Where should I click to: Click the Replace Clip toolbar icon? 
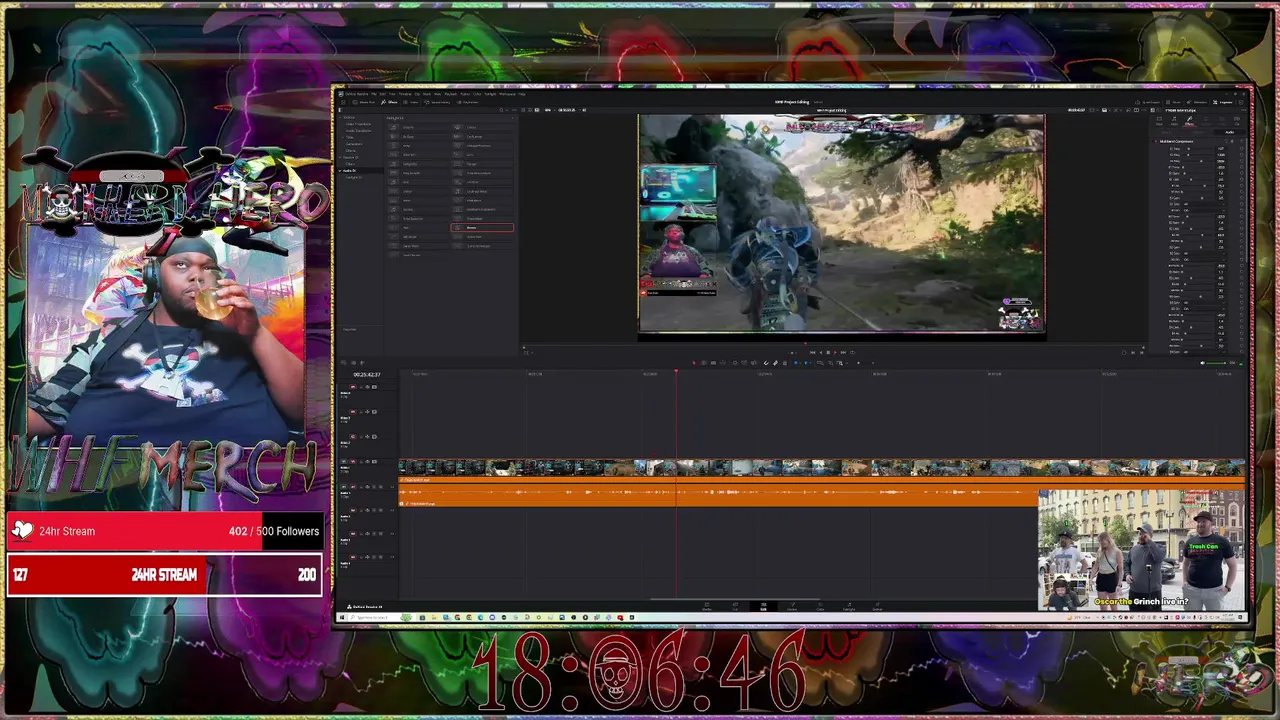click(753, 362)
